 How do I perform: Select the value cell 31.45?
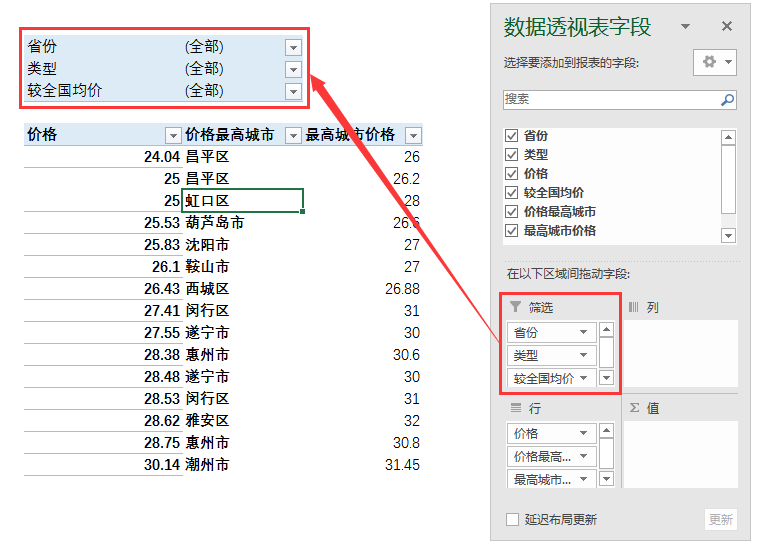tap(363, 465)
